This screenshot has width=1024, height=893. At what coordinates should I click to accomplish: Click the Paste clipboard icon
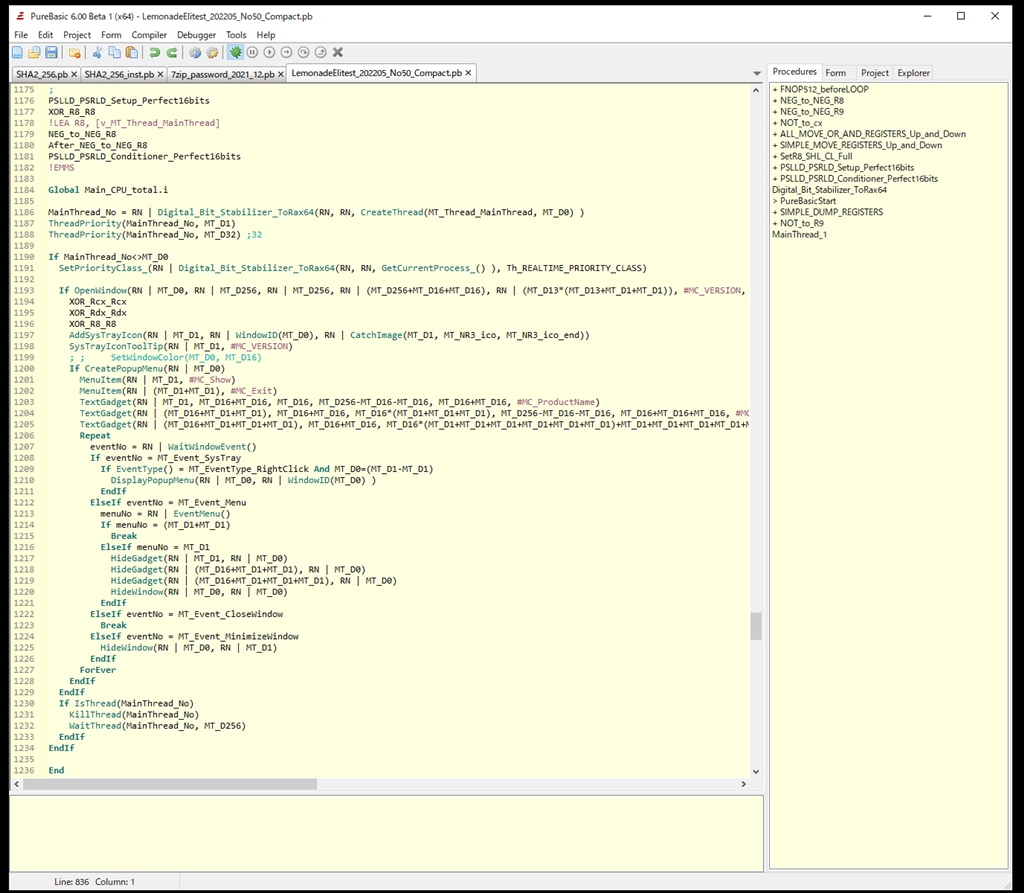click(131, 52)
